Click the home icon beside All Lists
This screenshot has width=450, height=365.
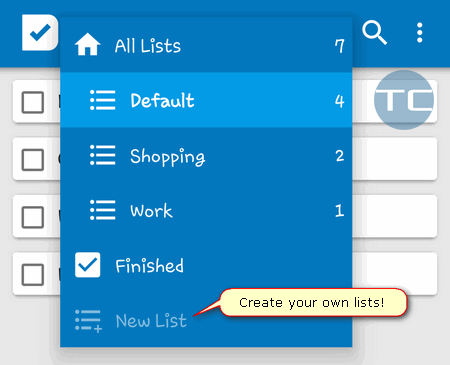click(87, 44)
